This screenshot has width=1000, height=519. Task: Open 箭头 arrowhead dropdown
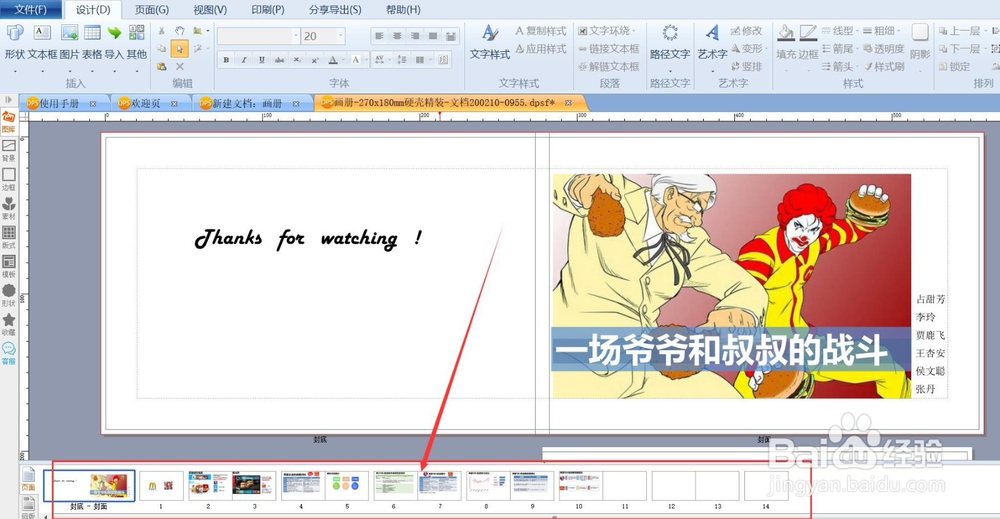[838, 66]
